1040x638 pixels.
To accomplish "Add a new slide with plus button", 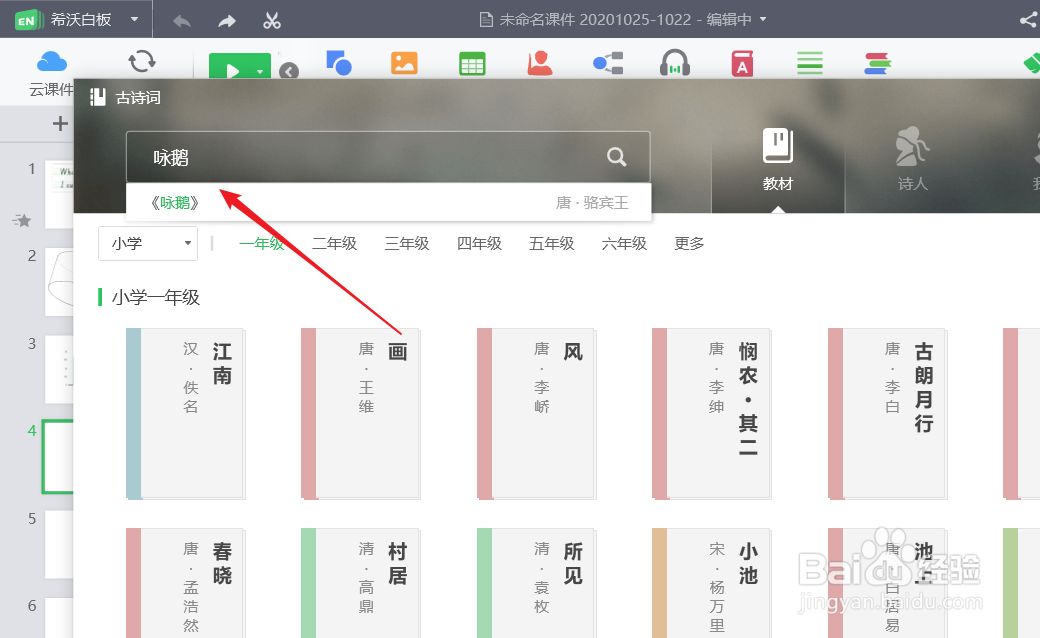I will [60, 123].
